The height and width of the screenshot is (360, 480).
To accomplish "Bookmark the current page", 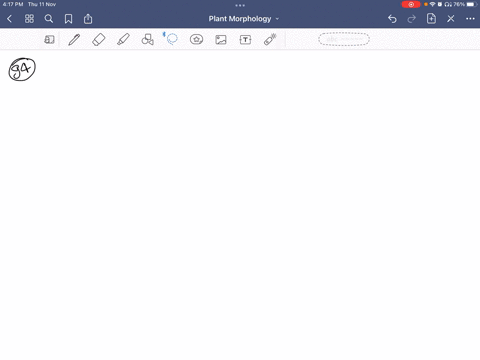I will [68, 19].
